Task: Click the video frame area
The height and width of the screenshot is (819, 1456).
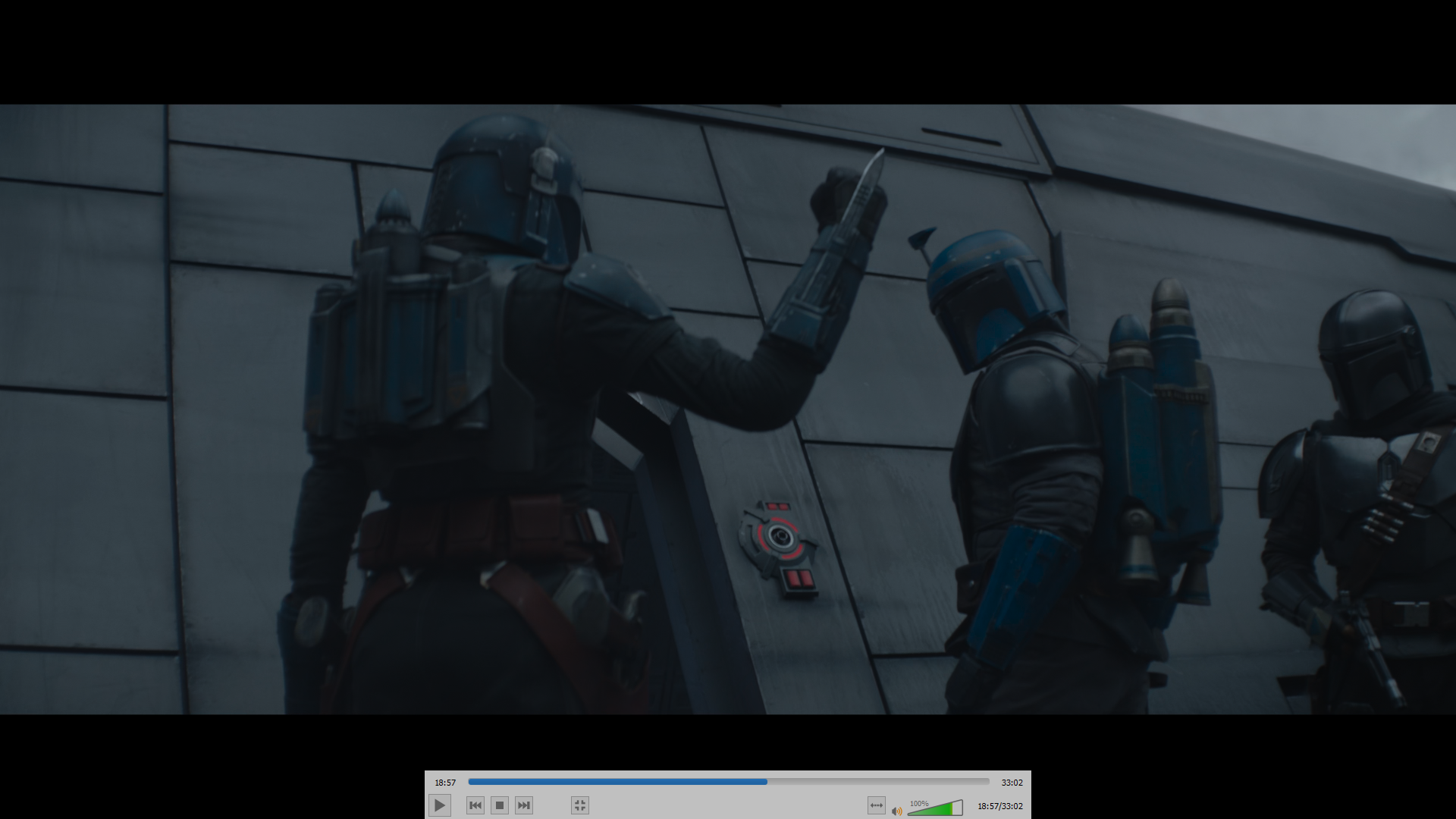Action: [x=728, y=409]
